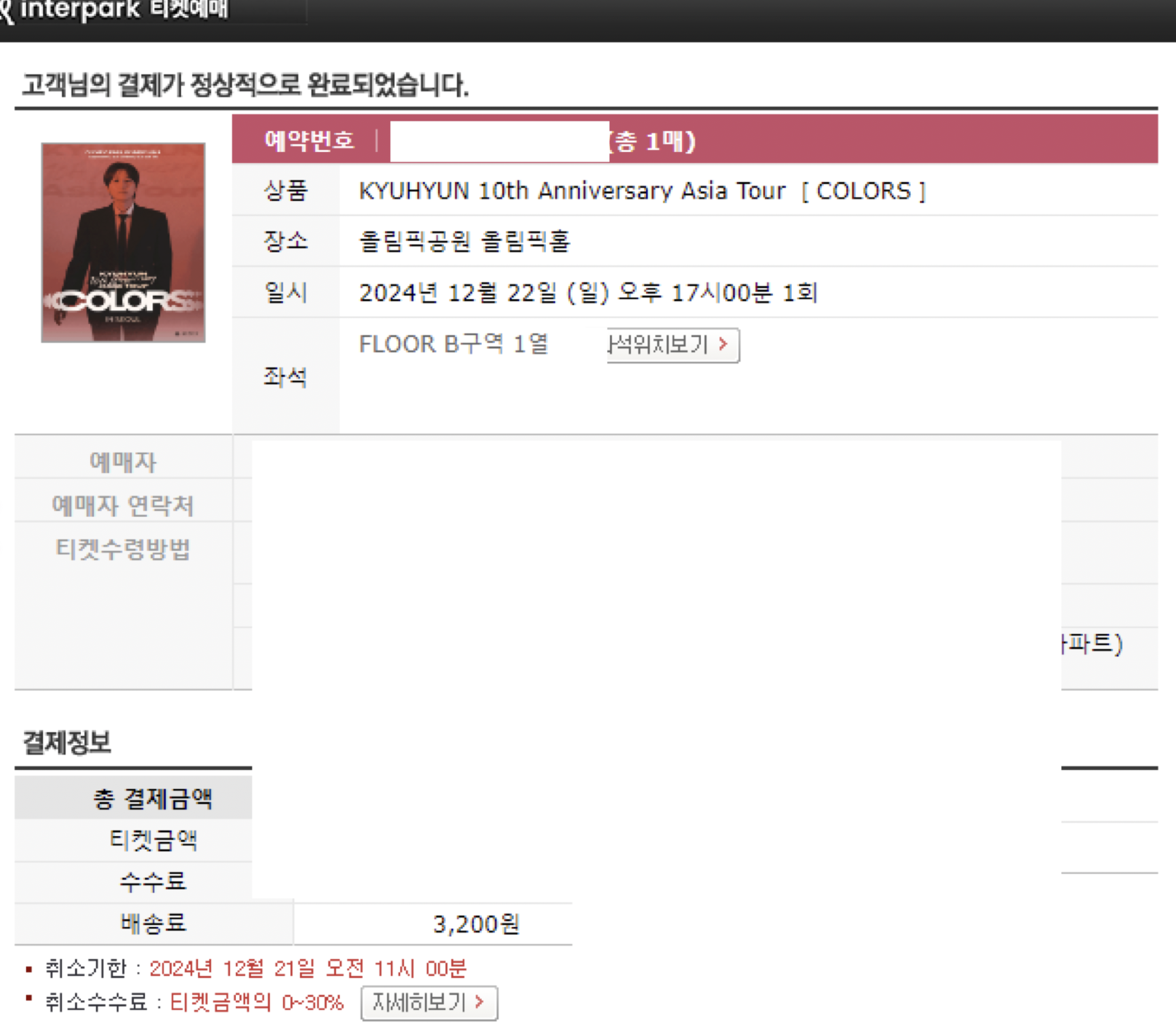Click the 장소 row label
Viewport: 1176px width, 1029px height.
285,241
